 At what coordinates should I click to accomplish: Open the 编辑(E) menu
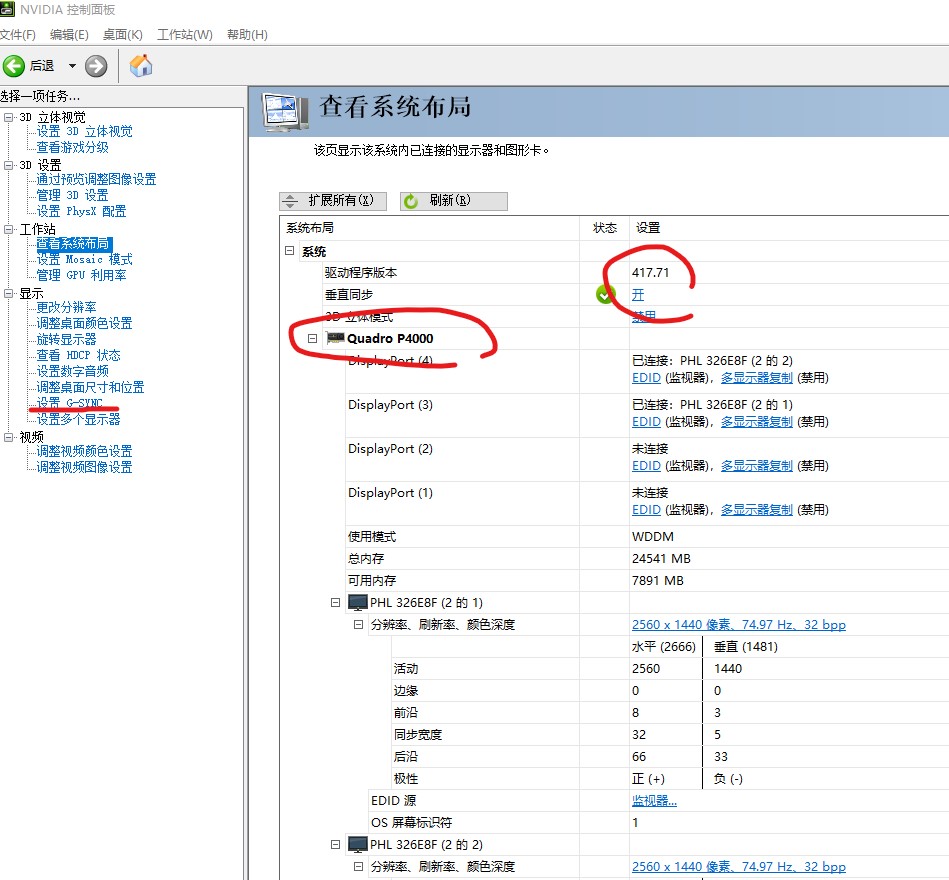pyautogui.click(x=69, y=34)
